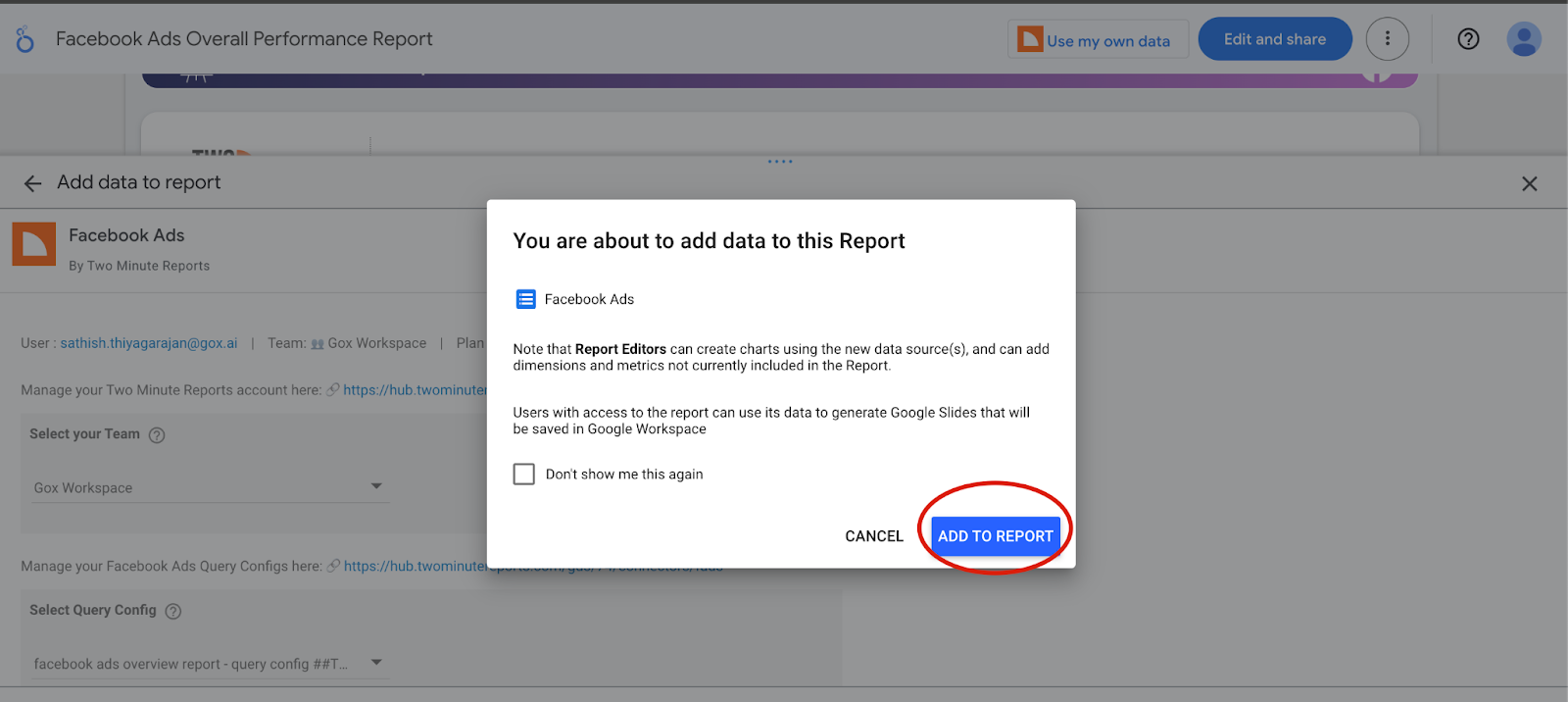Click the report title Facebook Ads Overall Performance Report
This screenshot has height=702, width=1568.
244,39
